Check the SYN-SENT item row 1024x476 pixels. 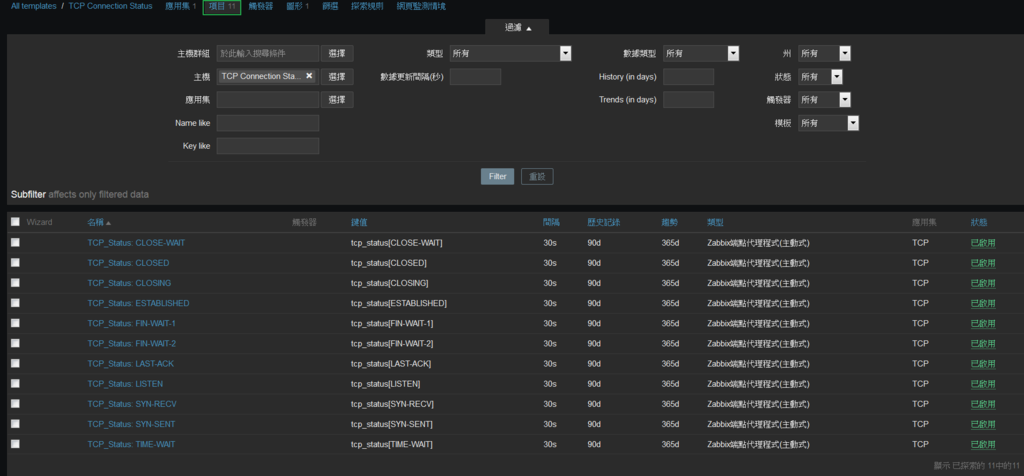15,424
